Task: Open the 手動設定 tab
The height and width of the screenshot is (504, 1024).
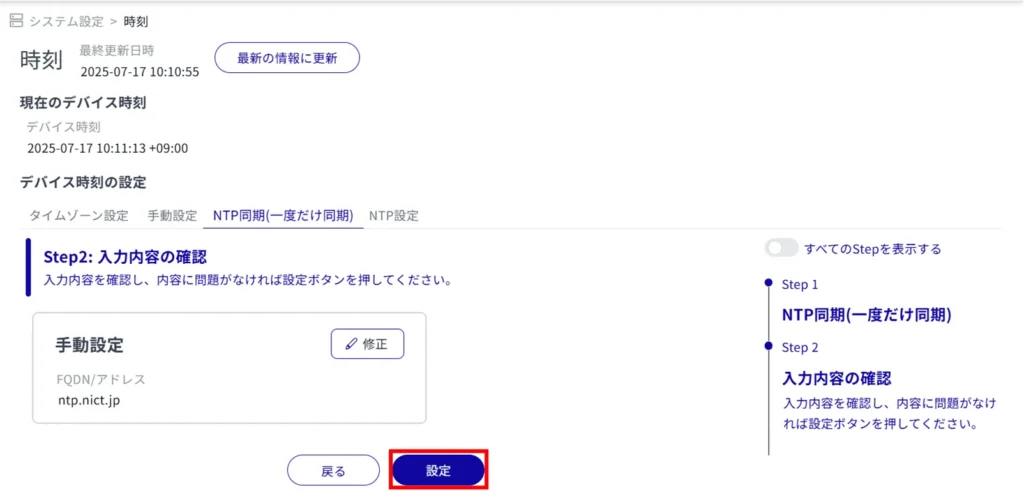Action: click(x=172, y=215)
